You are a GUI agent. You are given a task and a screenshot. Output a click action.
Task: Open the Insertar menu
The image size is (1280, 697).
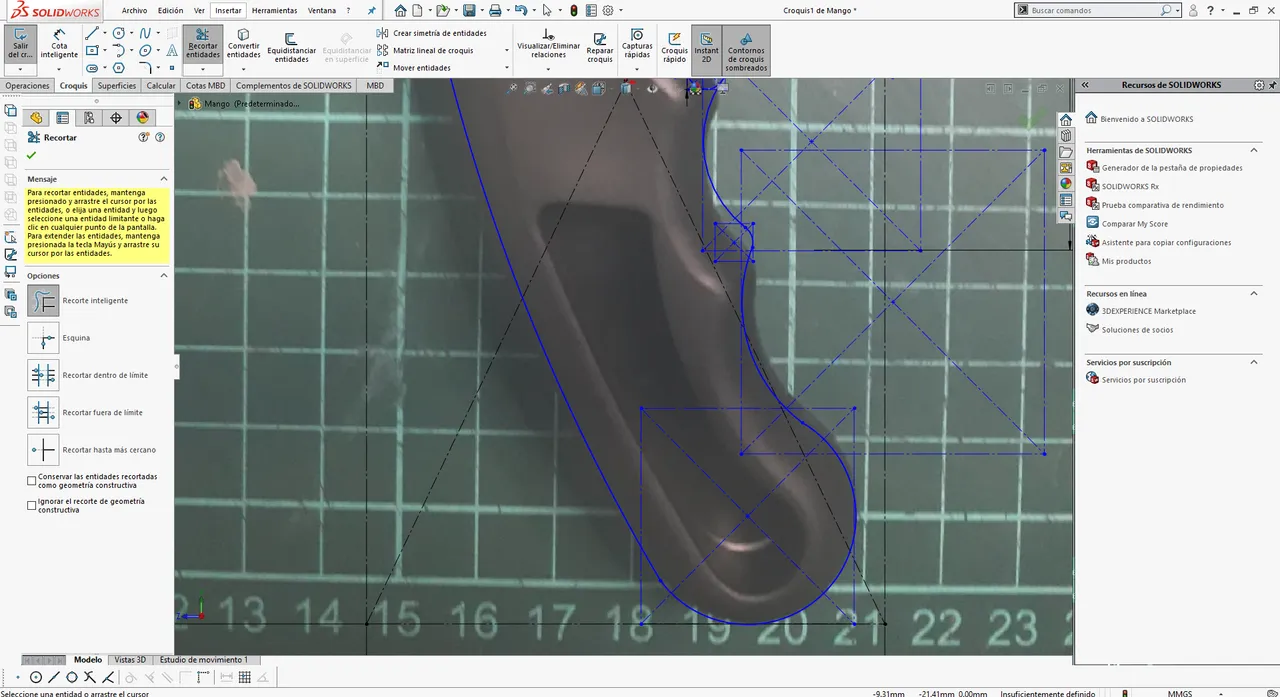tap(228, 10)
